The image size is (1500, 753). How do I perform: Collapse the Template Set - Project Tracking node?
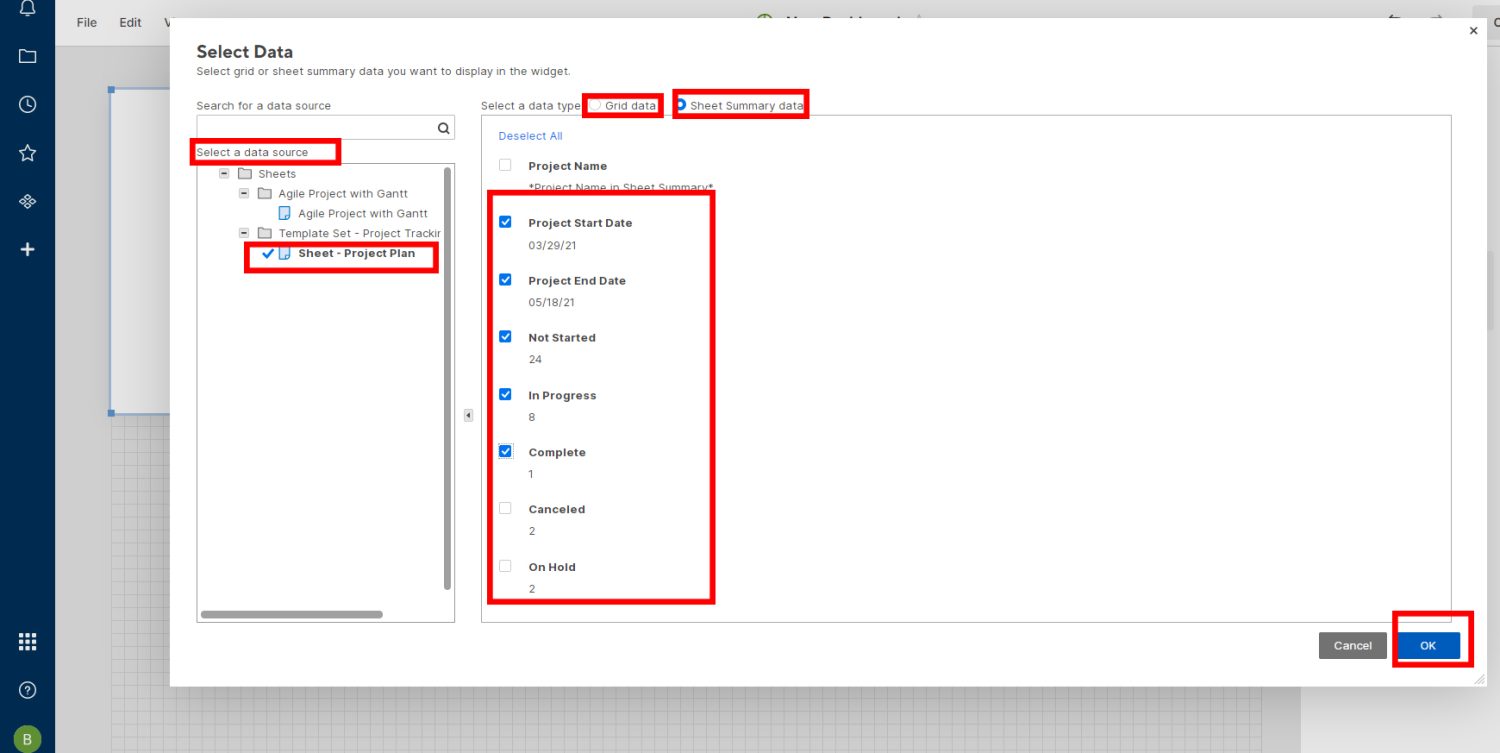pos(244,233)
